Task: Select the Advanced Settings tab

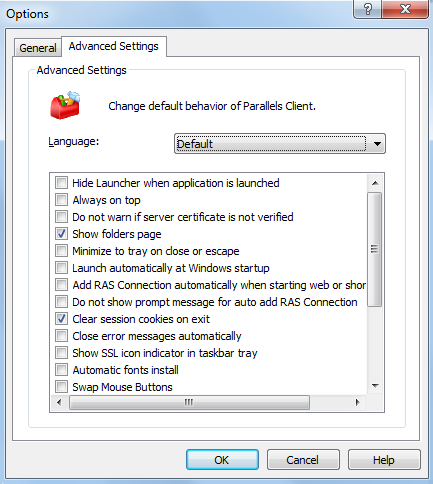Action: coord(114,46)
